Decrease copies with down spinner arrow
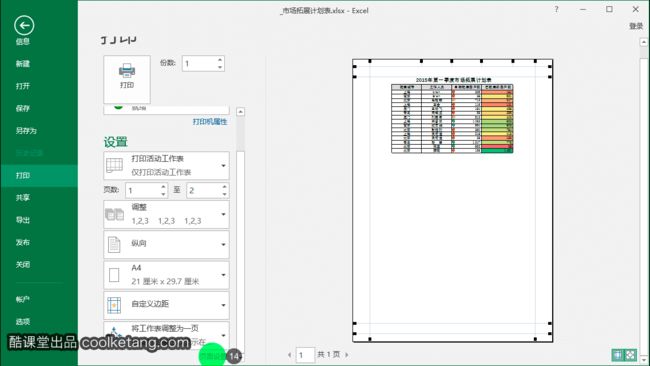650x366 pixels. (220, 67)
